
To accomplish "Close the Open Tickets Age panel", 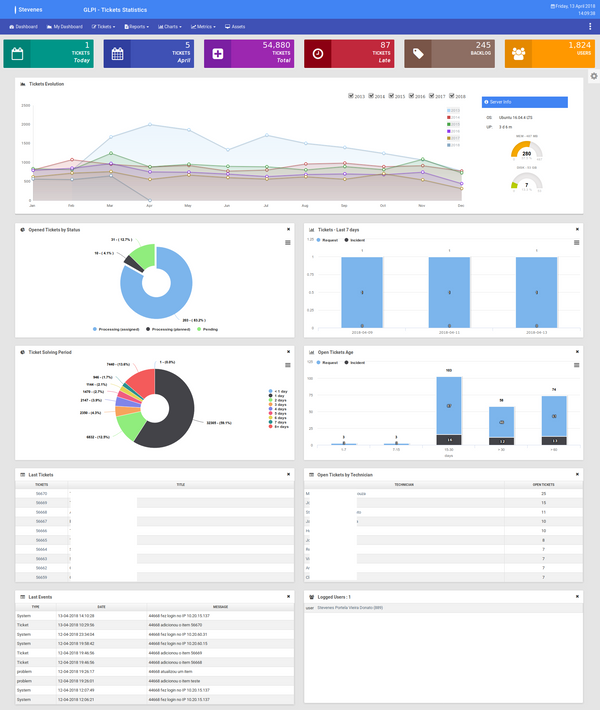I will pyautogui.click(x=577, y=352).
